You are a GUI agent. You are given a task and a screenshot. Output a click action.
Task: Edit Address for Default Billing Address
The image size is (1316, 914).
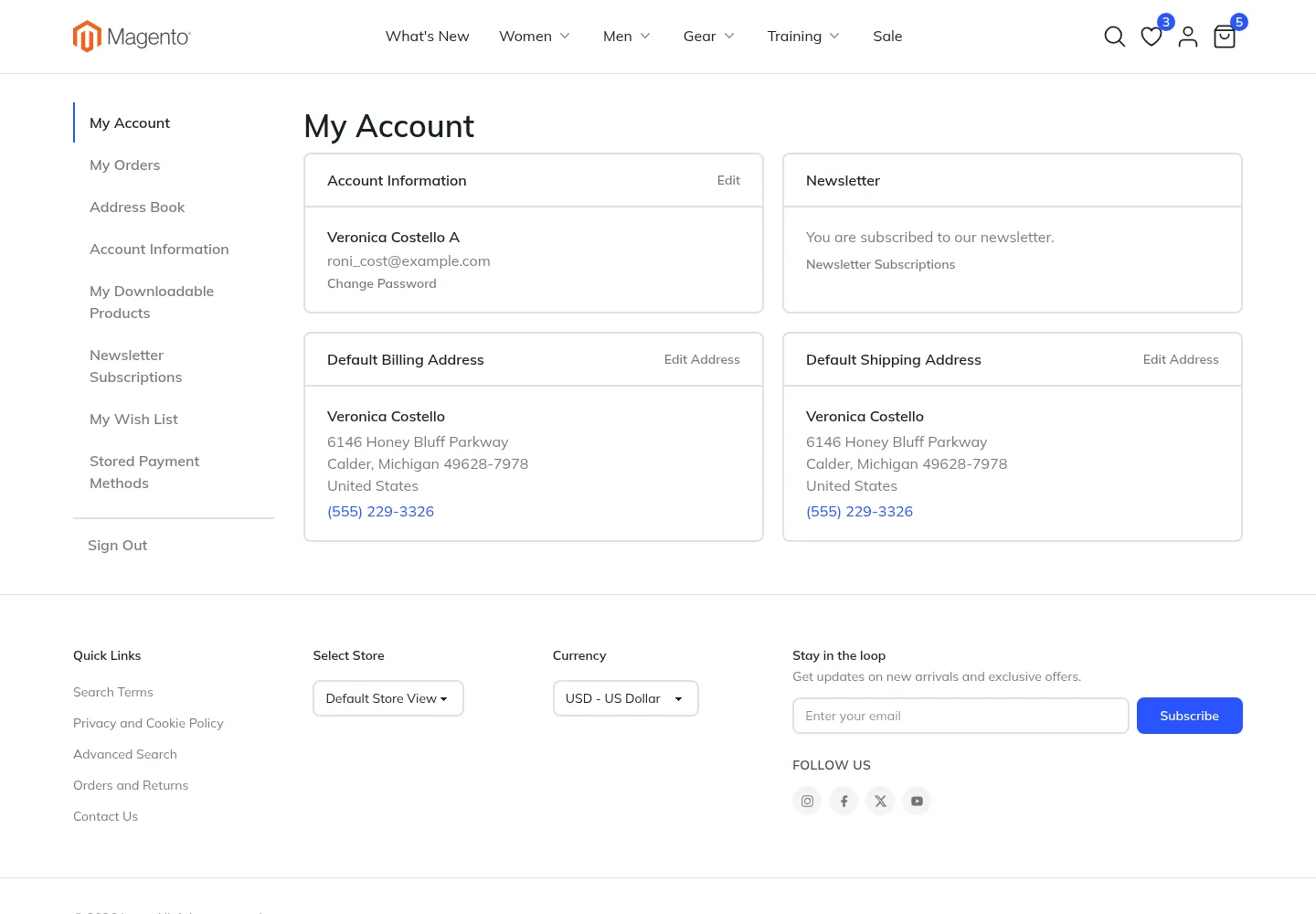coord(702,360)
